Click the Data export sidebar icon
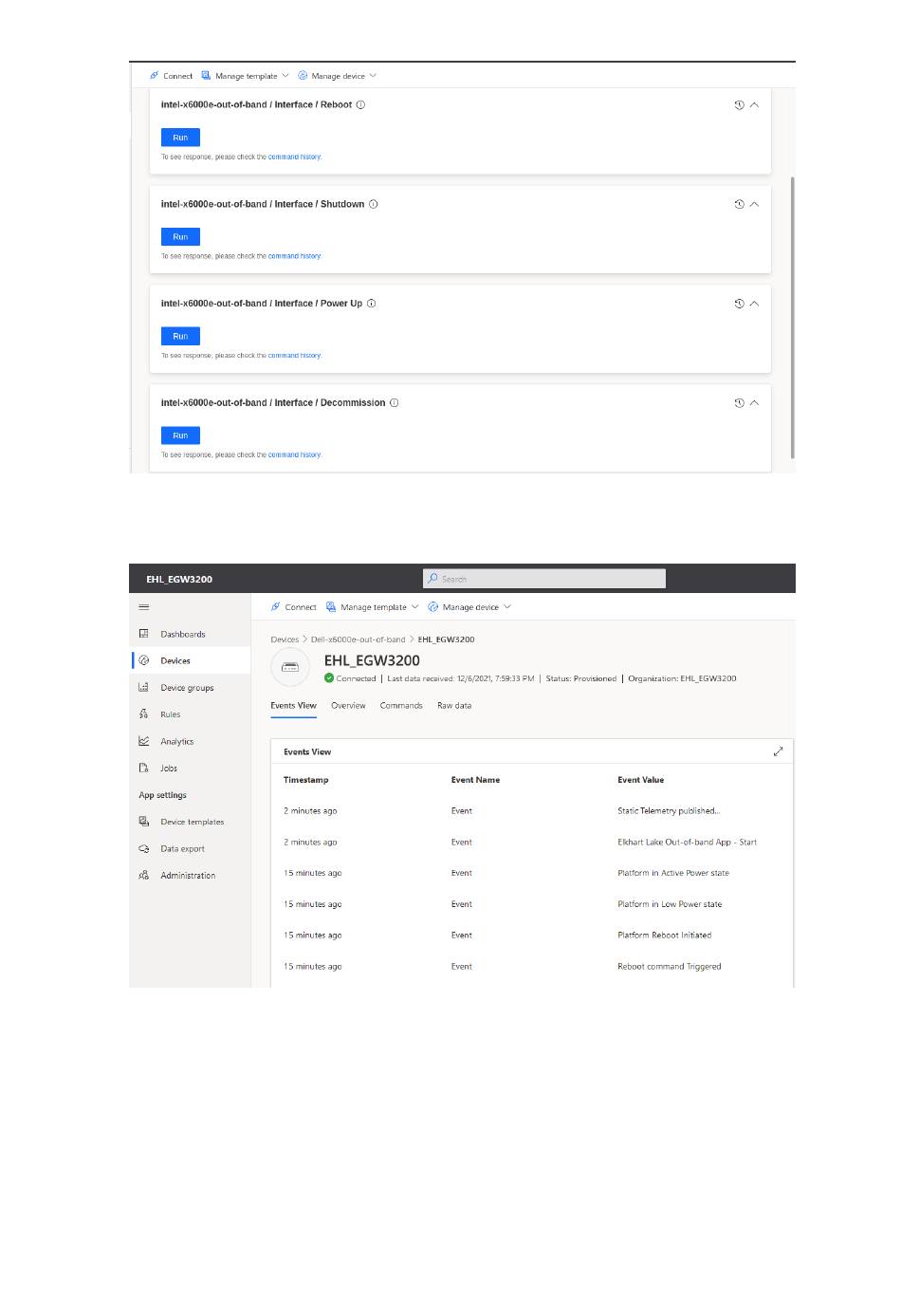 coord(144,849)
